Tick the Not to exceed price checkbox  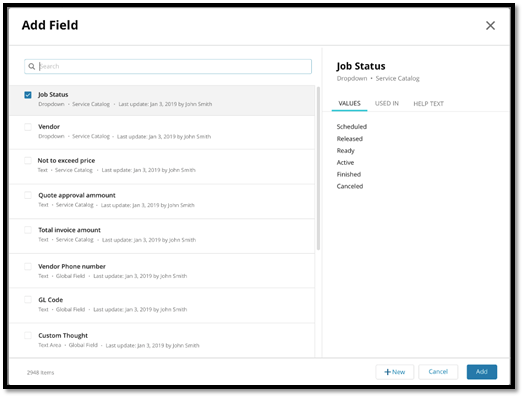[28, 161]
